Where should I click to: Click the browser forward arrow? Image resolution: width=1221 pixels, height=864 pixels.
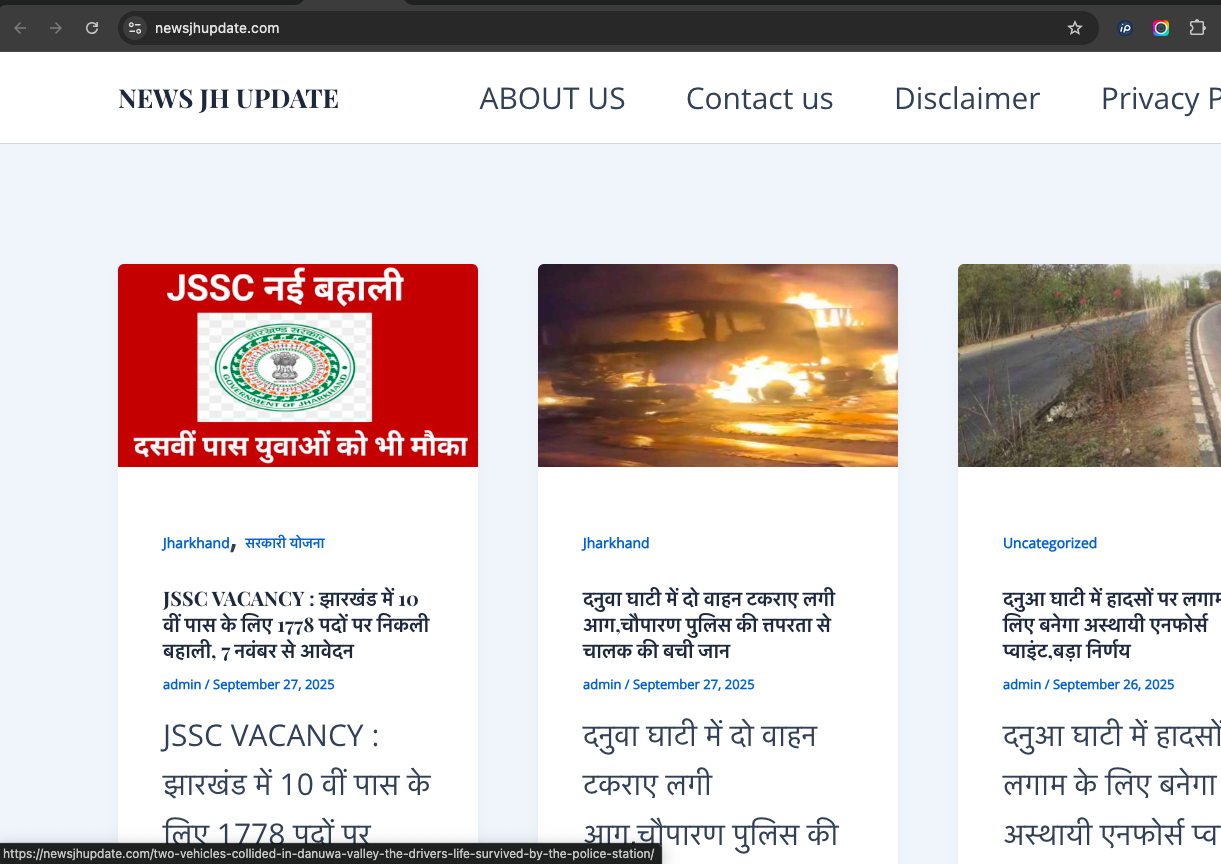pyautogui.click(x=56, y=28)
